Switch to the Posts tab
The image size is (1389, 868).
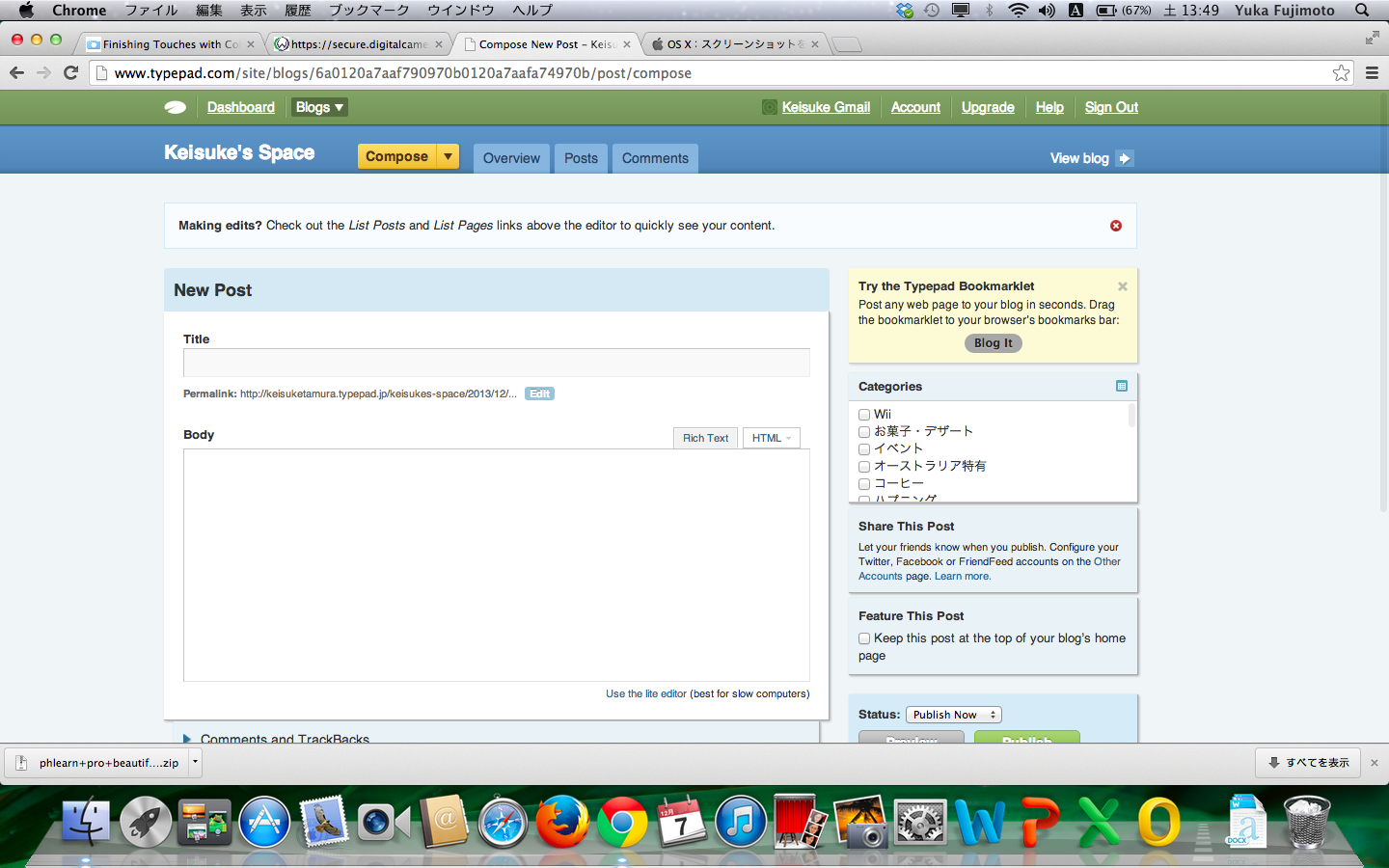point(581,158)
